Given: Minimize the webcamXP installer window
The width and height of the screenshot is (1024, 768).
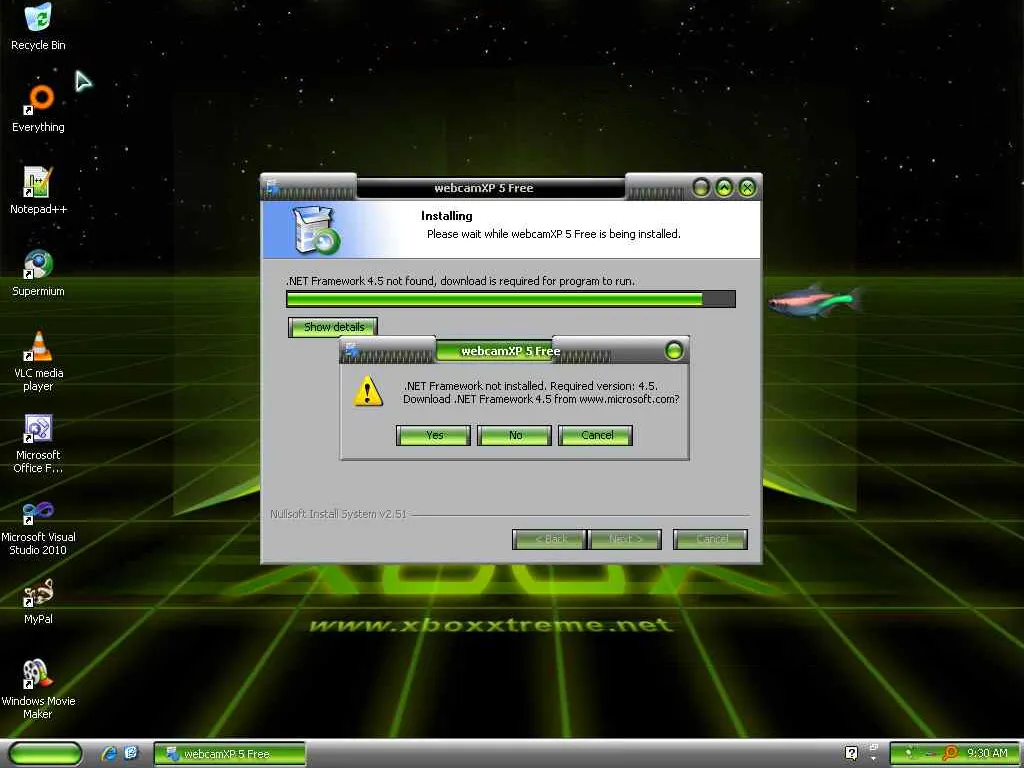Looking at the screenshot, I should coord(701,188).
